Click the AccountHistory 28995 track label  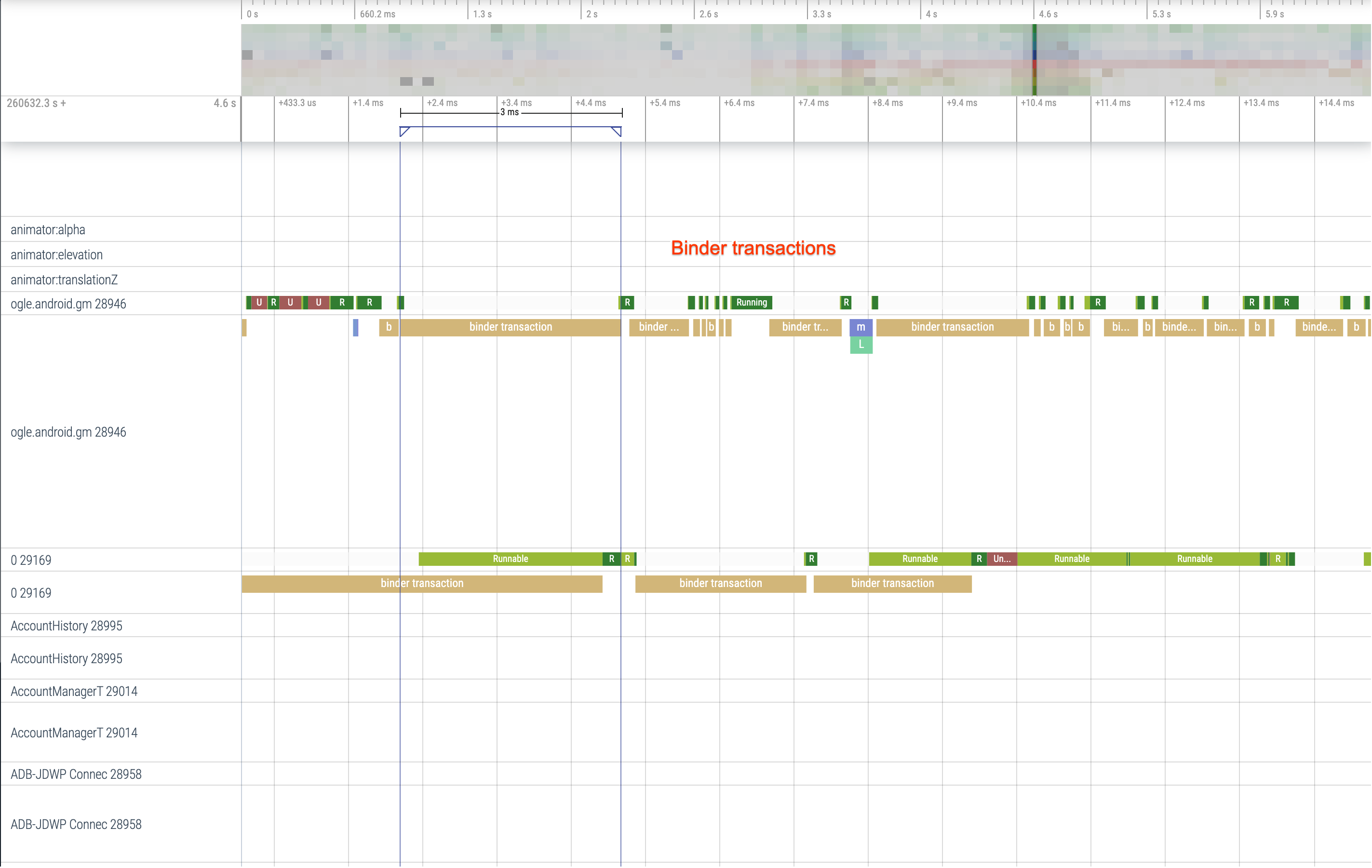pos(66,626)
